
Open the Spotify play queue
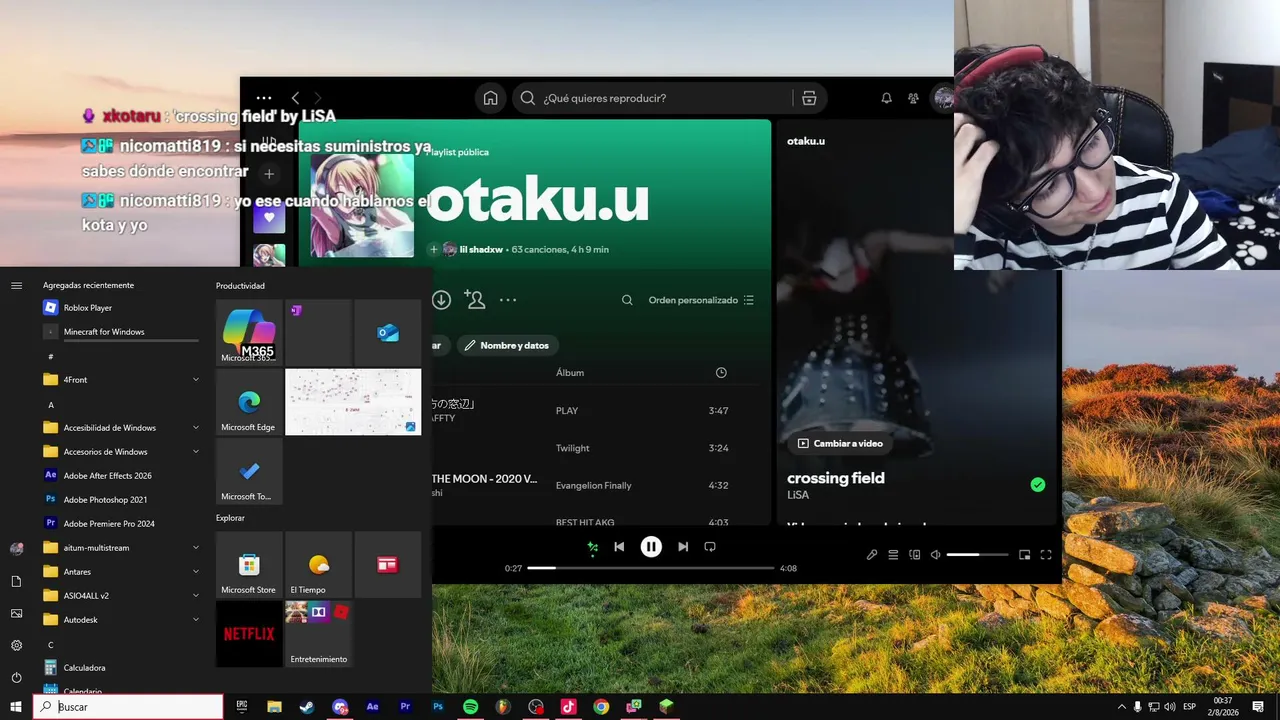(x=893, y=555)
